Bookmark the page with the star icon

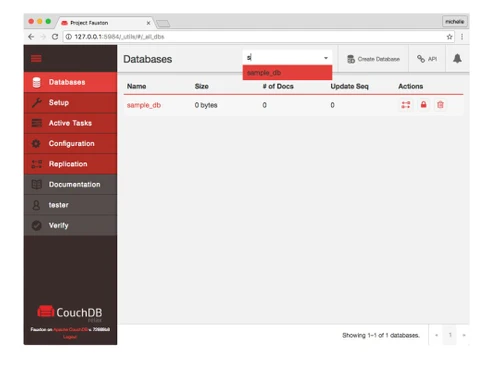(x=449, y=37)
